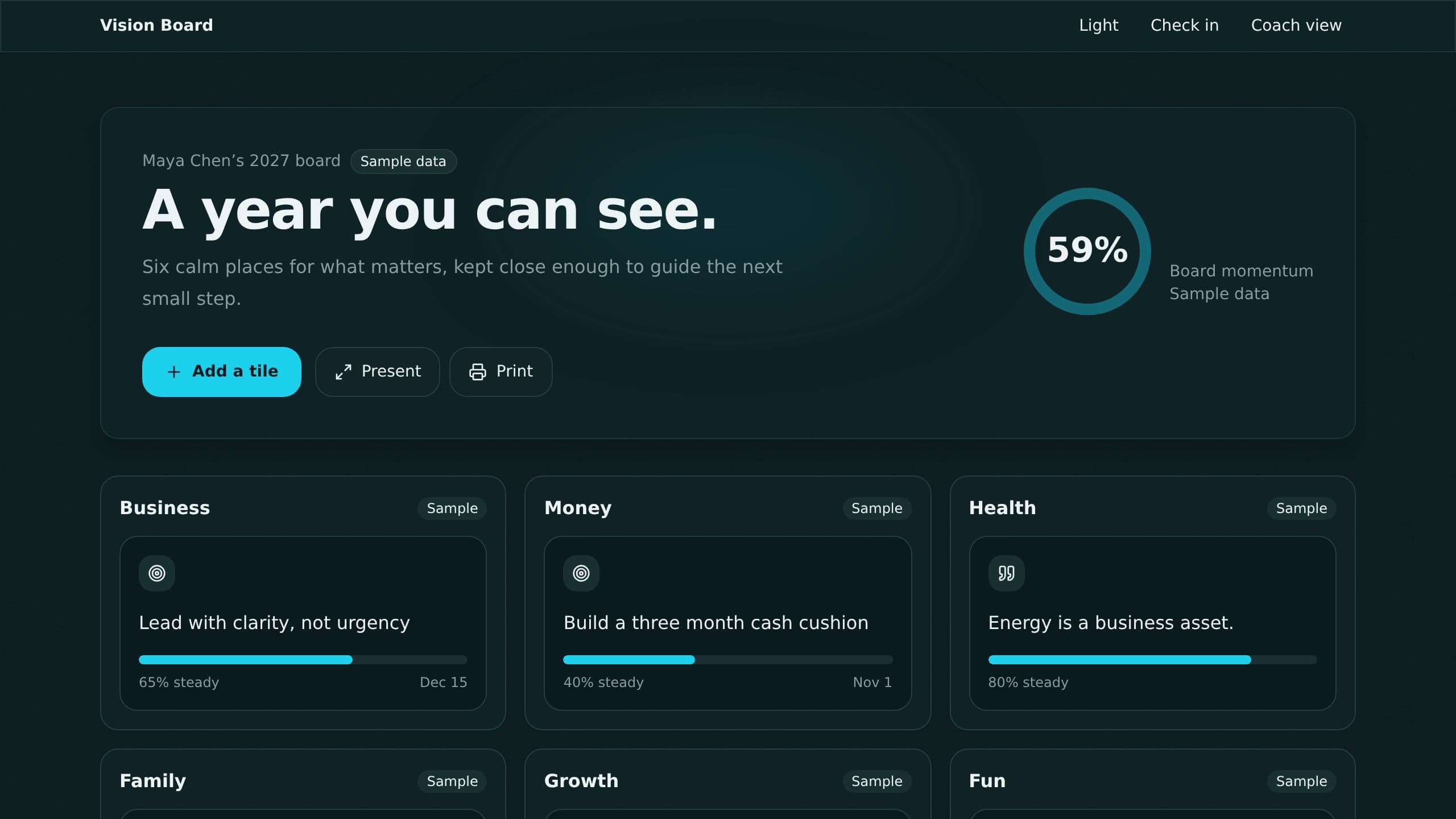This screenshot has height=819, width=1456.
Task: Click the Sample badge on Health card
Action: click(1301, 508)
